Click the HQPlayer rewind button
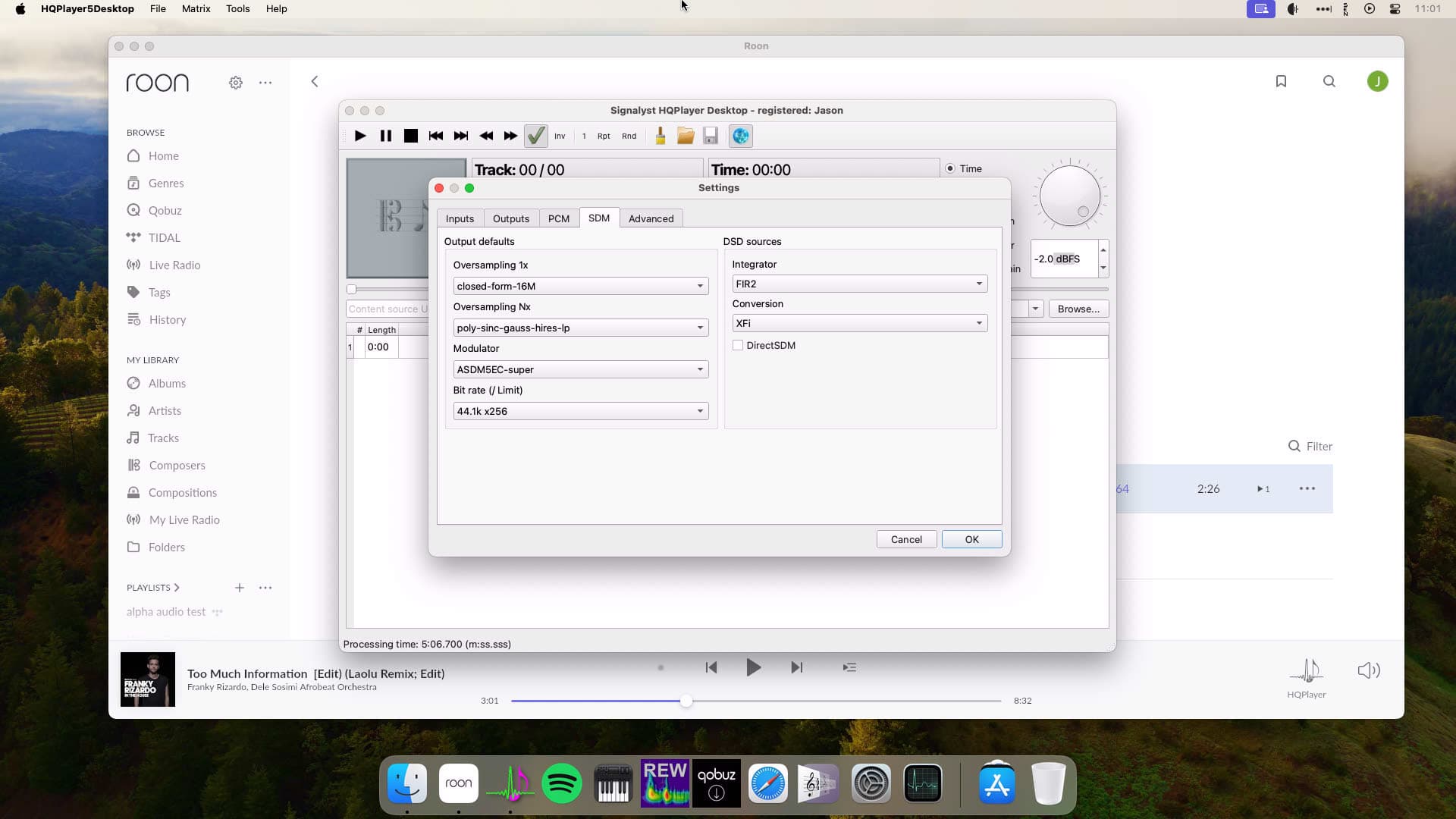This screenshot has width=1456, height=819. point(486,136)
